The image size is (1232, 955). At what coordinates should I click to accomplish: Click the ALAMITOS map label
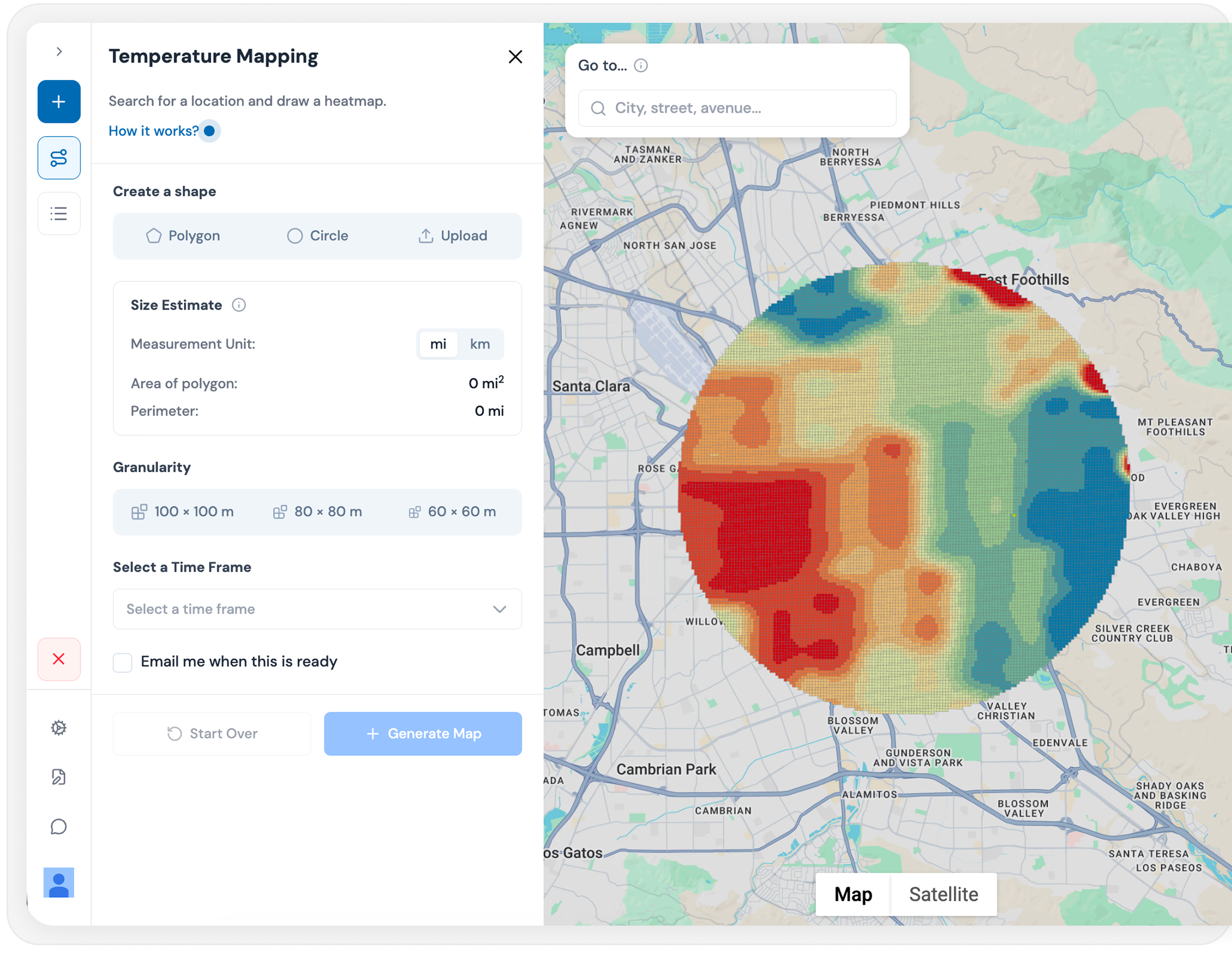(869, 794)
